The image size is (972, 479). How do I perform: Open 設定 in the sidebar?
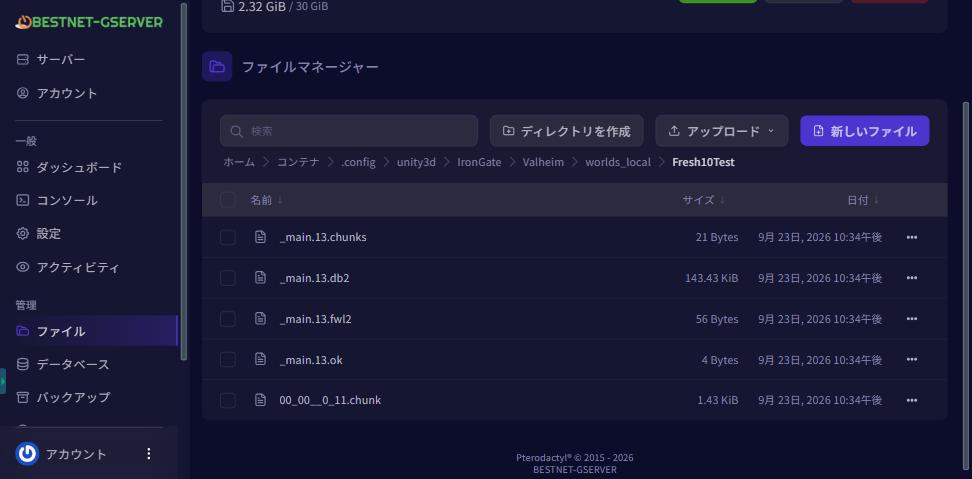click(x=38, y=234)
